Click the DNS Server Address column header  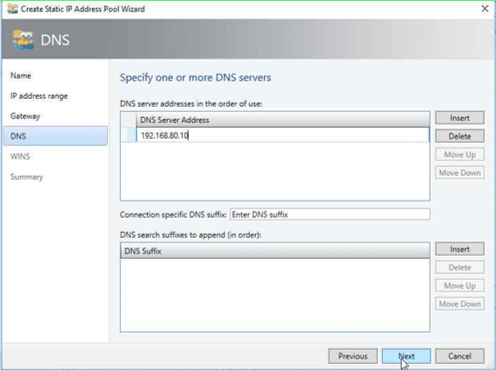283,120
